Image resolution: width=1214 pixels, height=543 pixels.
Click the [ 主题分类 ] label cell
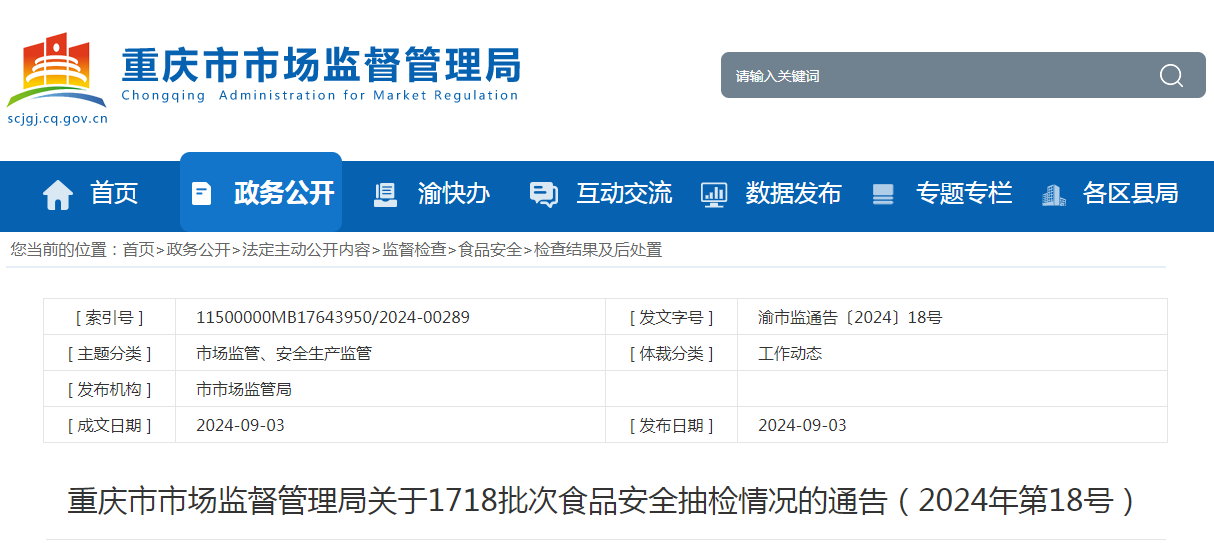(x=109, y=353)
